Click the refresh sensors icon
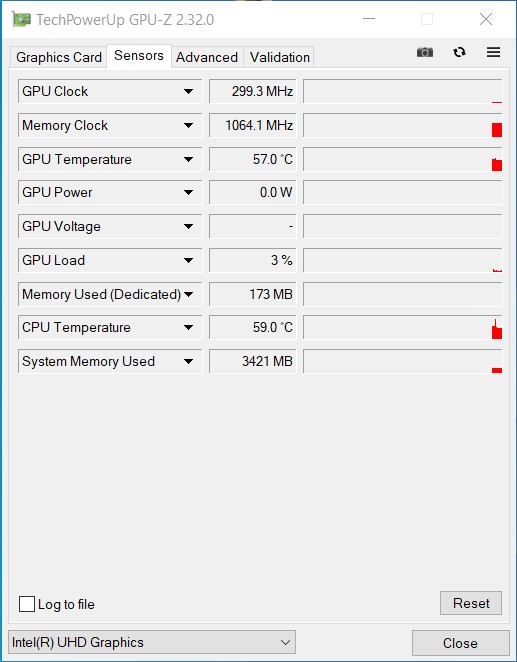 tap(460, 52)
